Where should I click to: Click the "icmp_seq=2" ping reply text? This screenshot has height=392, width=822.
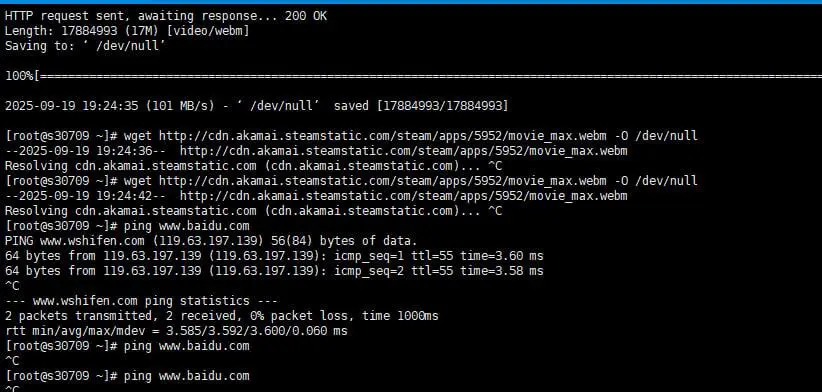point(369,271)
